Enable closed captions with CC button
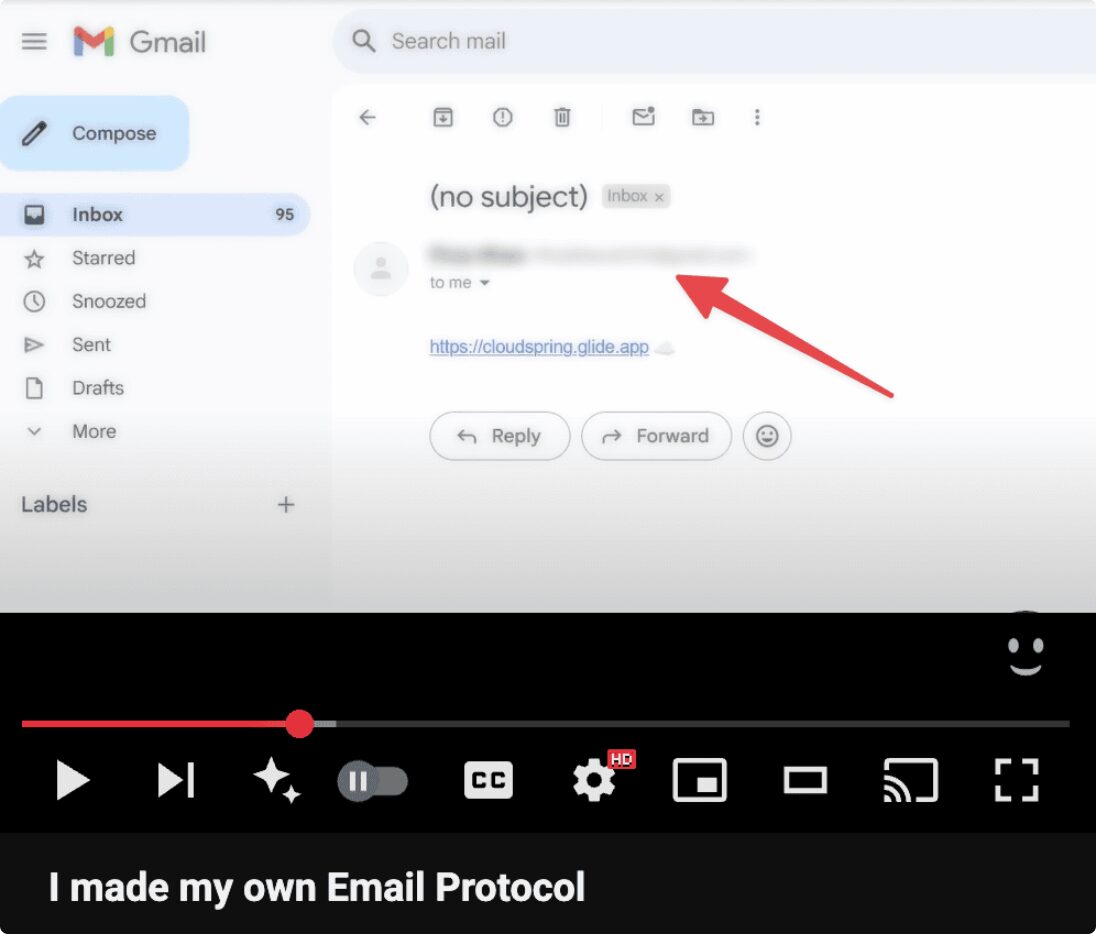1096x934 pixels. tap(488, 780)
